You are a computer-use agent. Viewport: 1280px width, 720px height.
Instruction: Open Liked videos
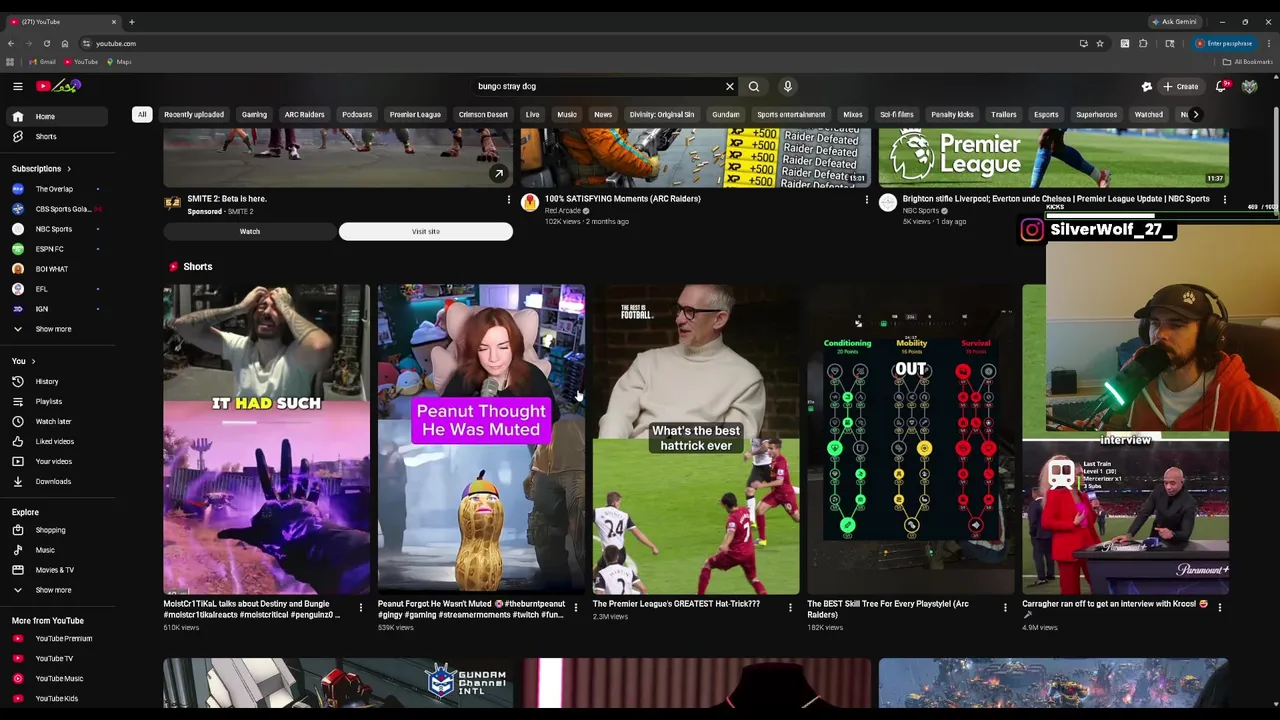[54, 441]
